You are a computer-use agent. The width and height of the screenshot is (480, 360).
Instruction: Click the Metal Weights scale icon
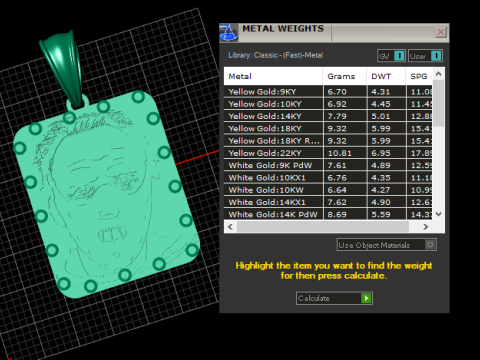click(229, 33)
